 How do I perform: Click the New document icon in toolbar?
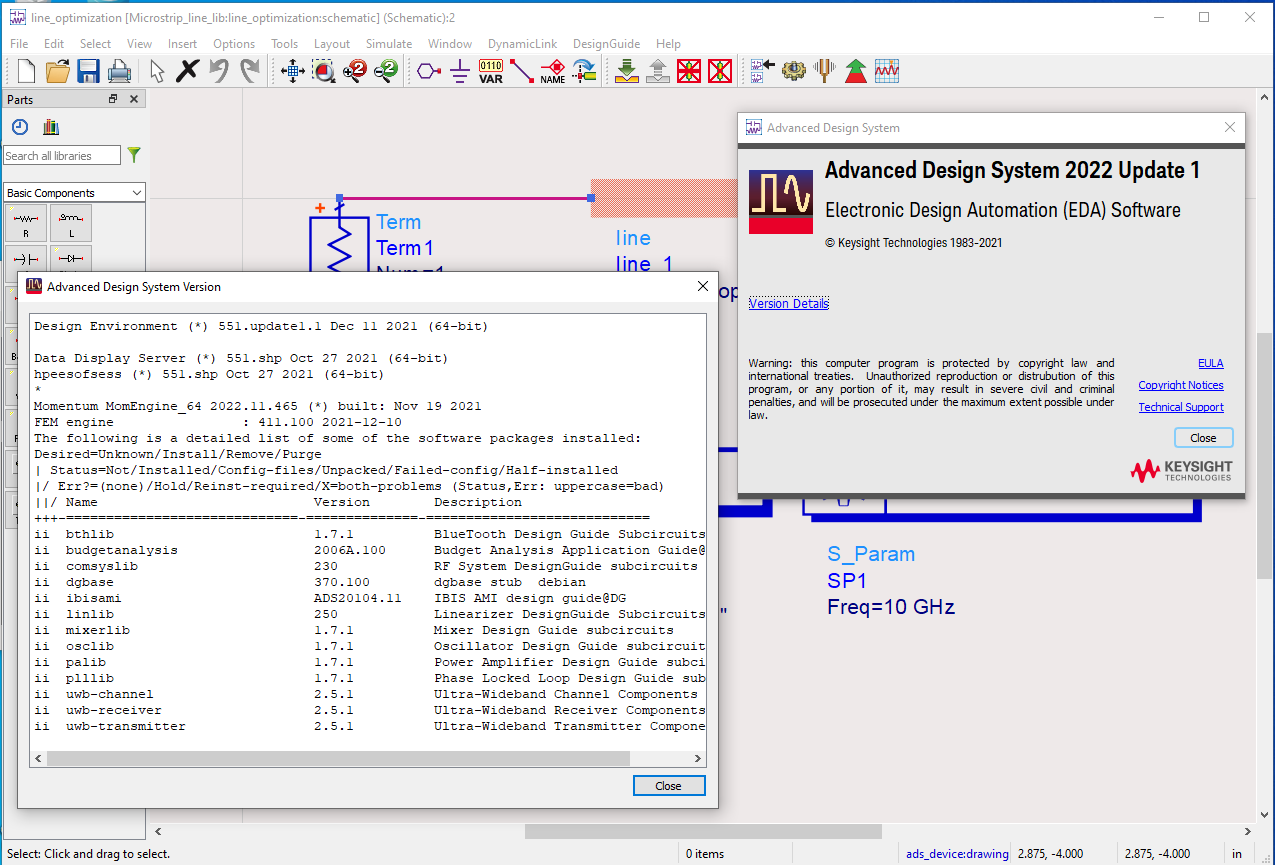point(27,71)
